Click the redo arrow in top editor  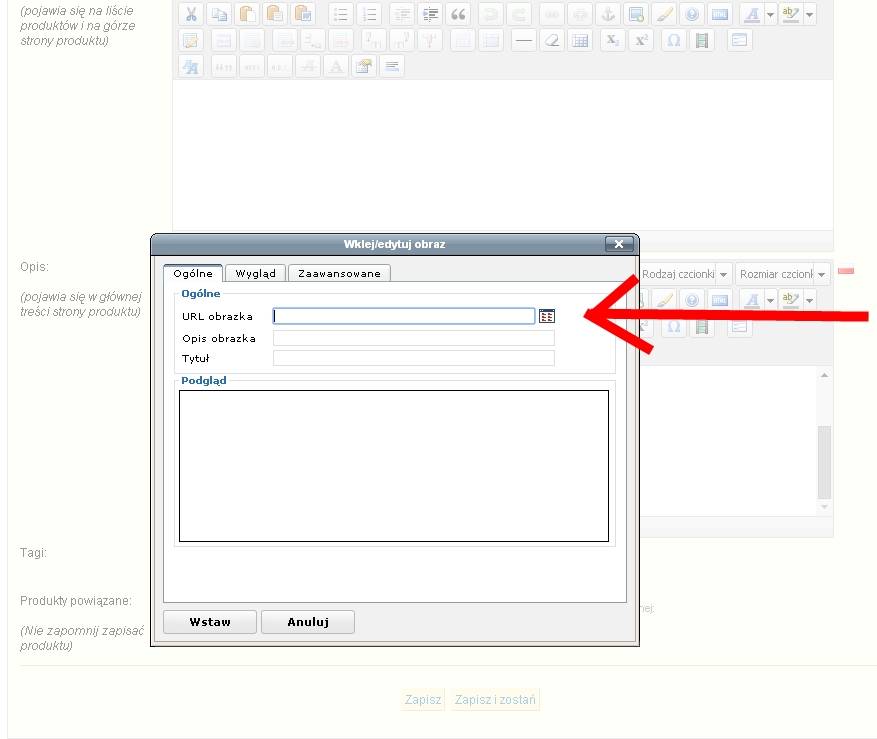coord(518,14)
